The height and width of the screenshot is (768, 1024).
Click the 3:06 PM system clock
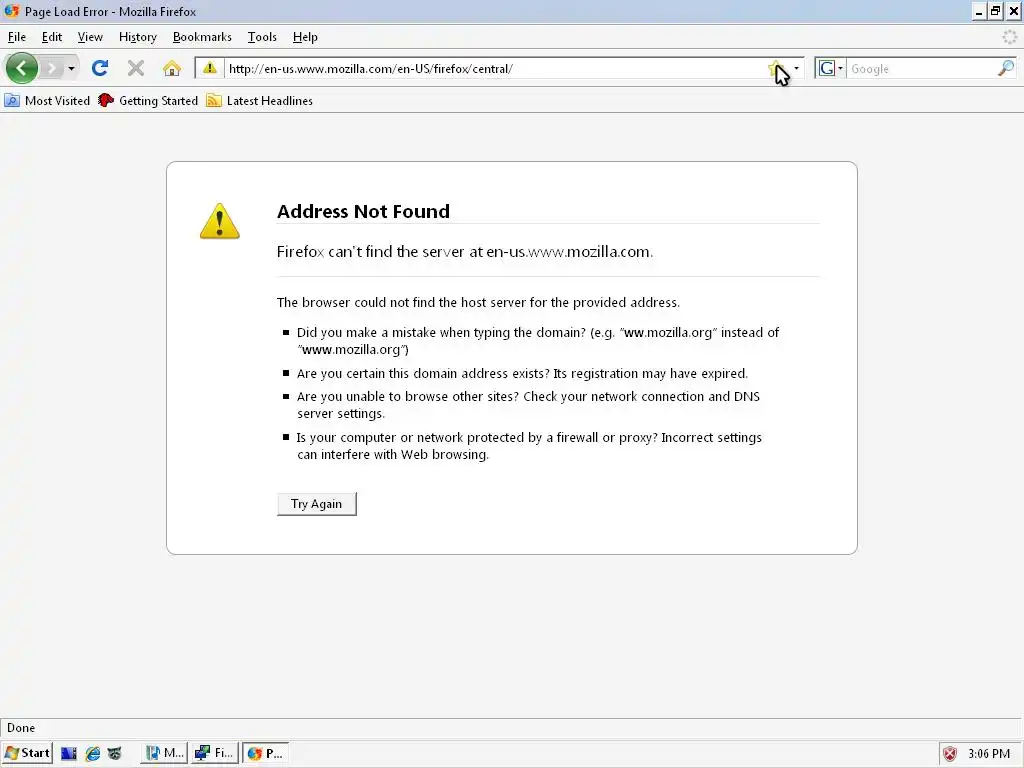(989, 754)
